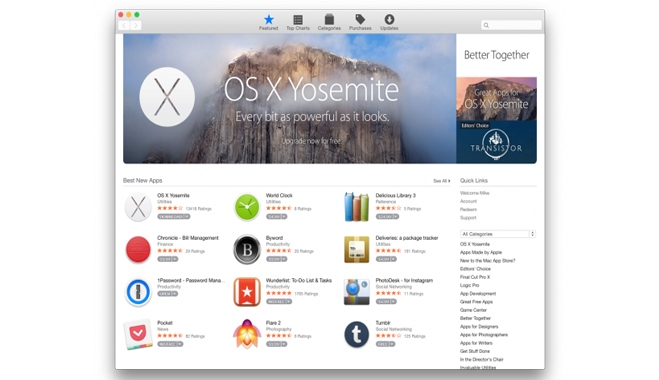Open the PhotoDesk camera icon
This screenshot has height=380, width=659.
(356, 292)
